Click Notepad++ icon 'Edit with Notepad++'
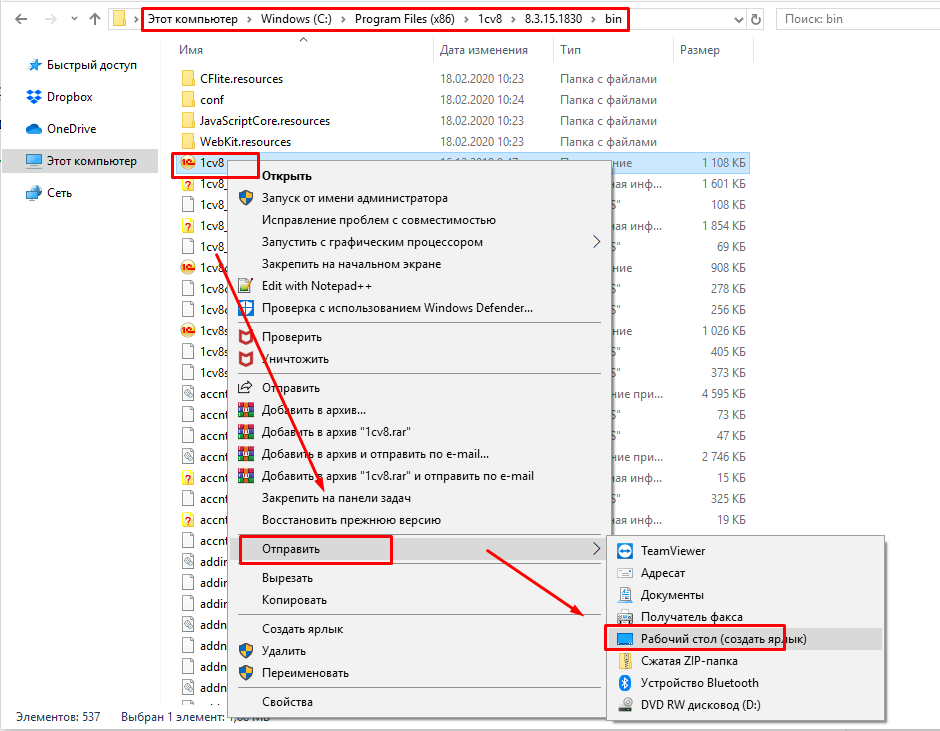 [246, 286]
